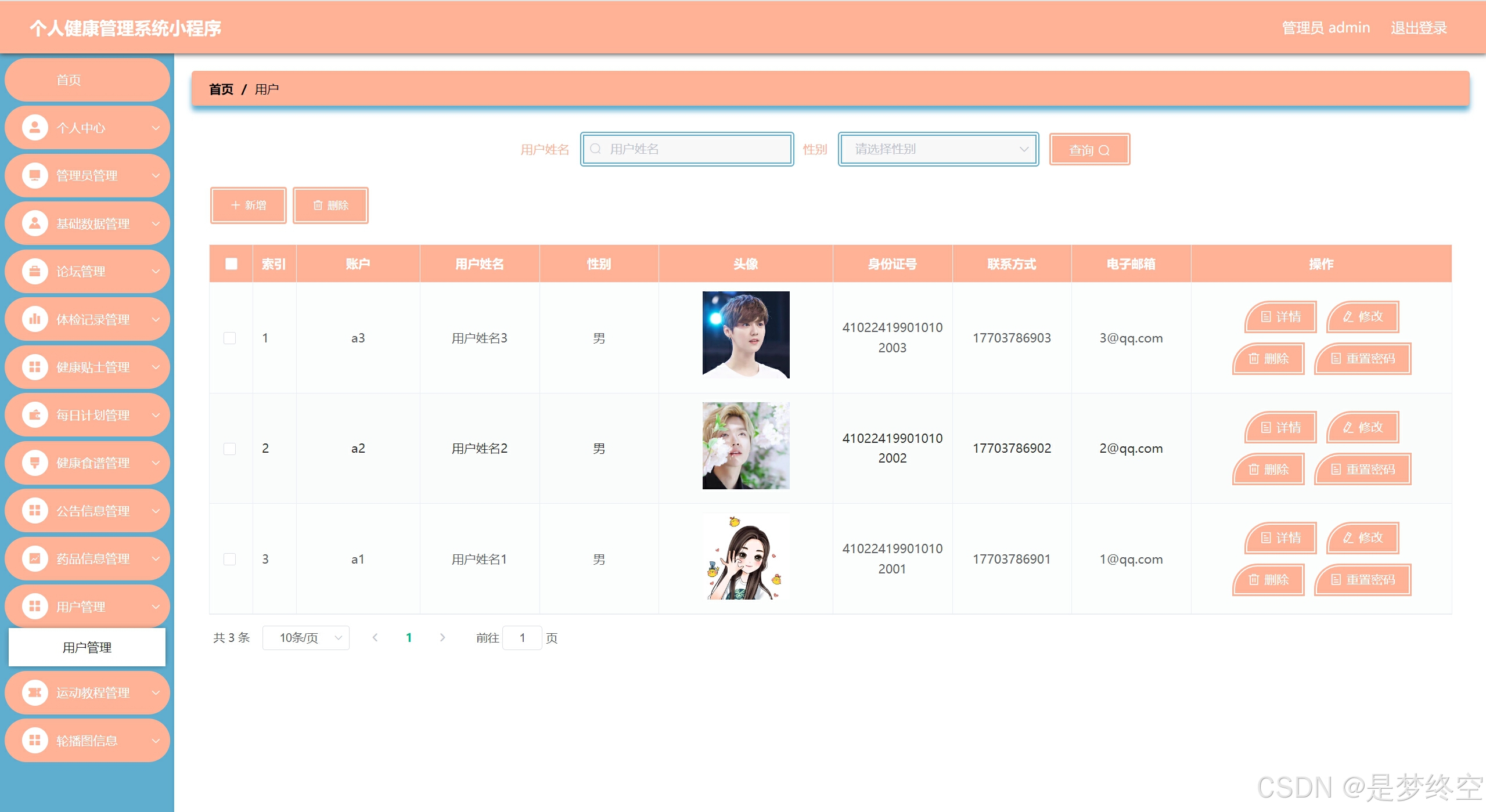Click the 健康贴士管理 grid icon
Image resolution: width=1486 pixels, height=812 pixels.
point(35,367)
